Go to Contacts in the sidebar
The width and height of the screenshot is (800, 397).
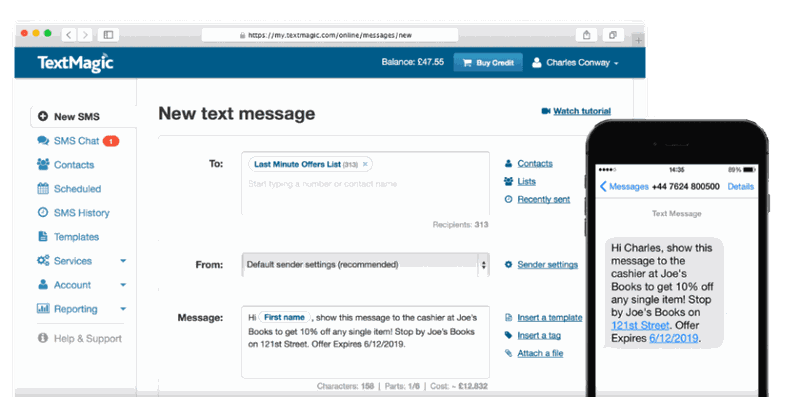[74, 165]
